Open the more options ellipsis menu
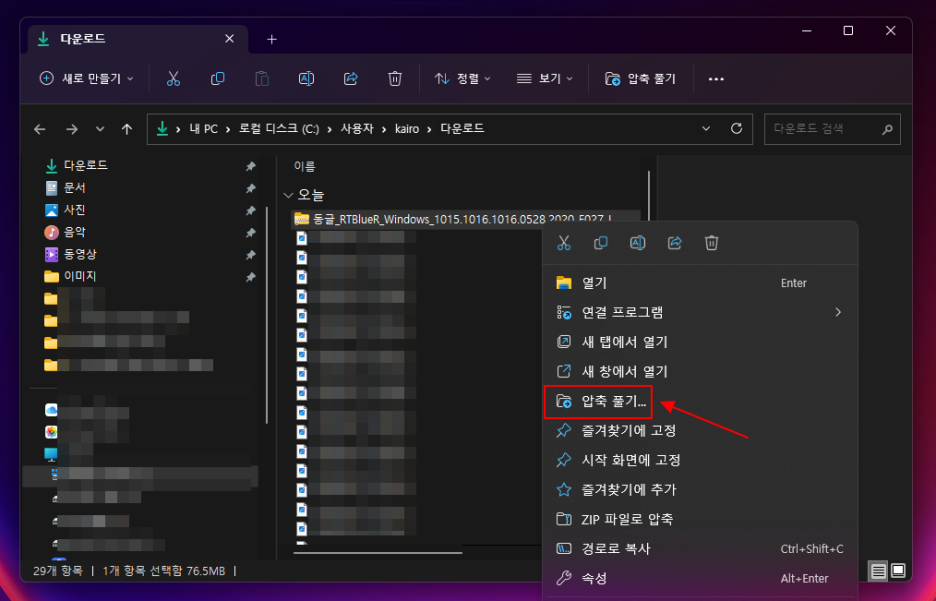936x601 pixels. (x=716, y=79)
